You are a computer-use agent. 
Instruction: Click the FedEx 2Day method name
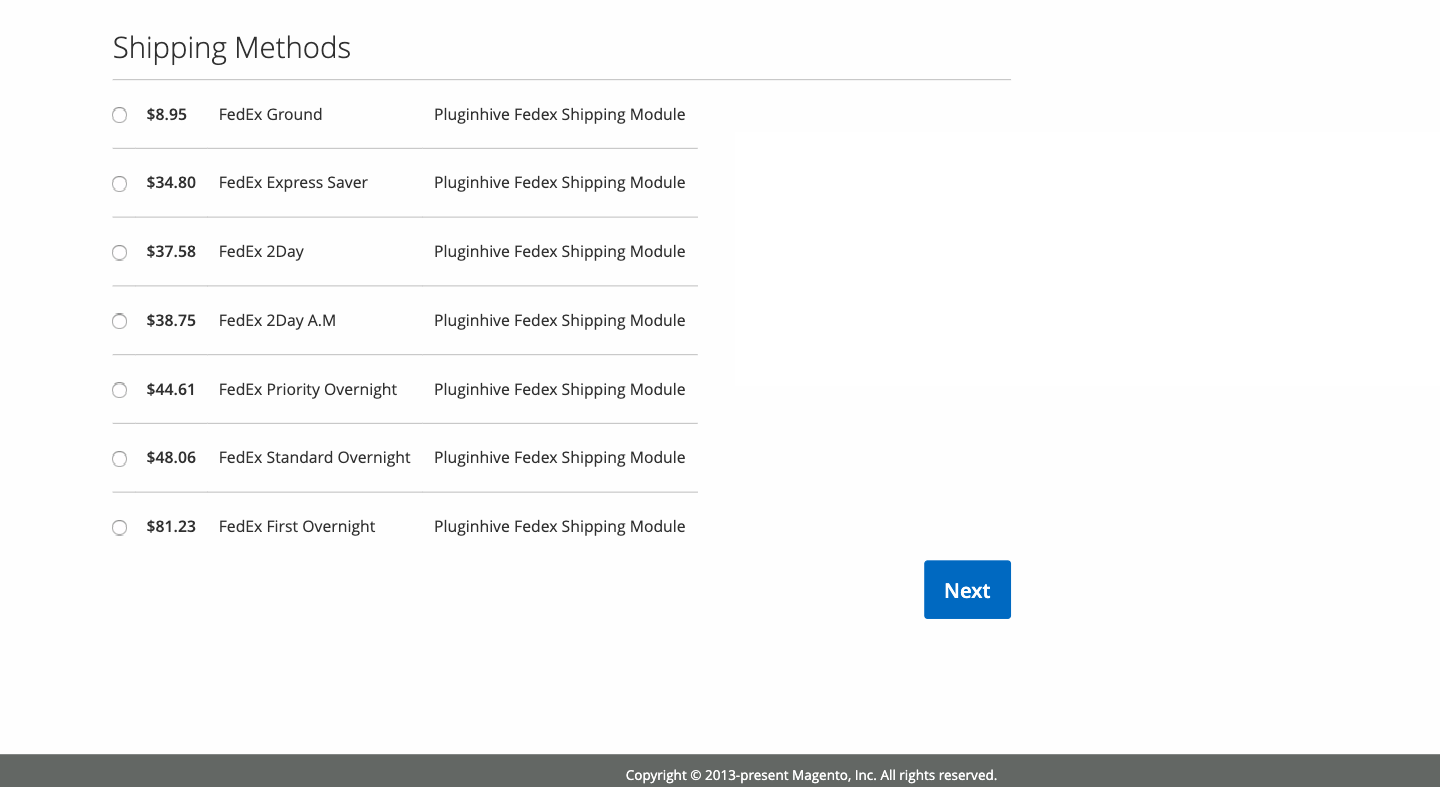pyautogui.click(x=261, y=251)
